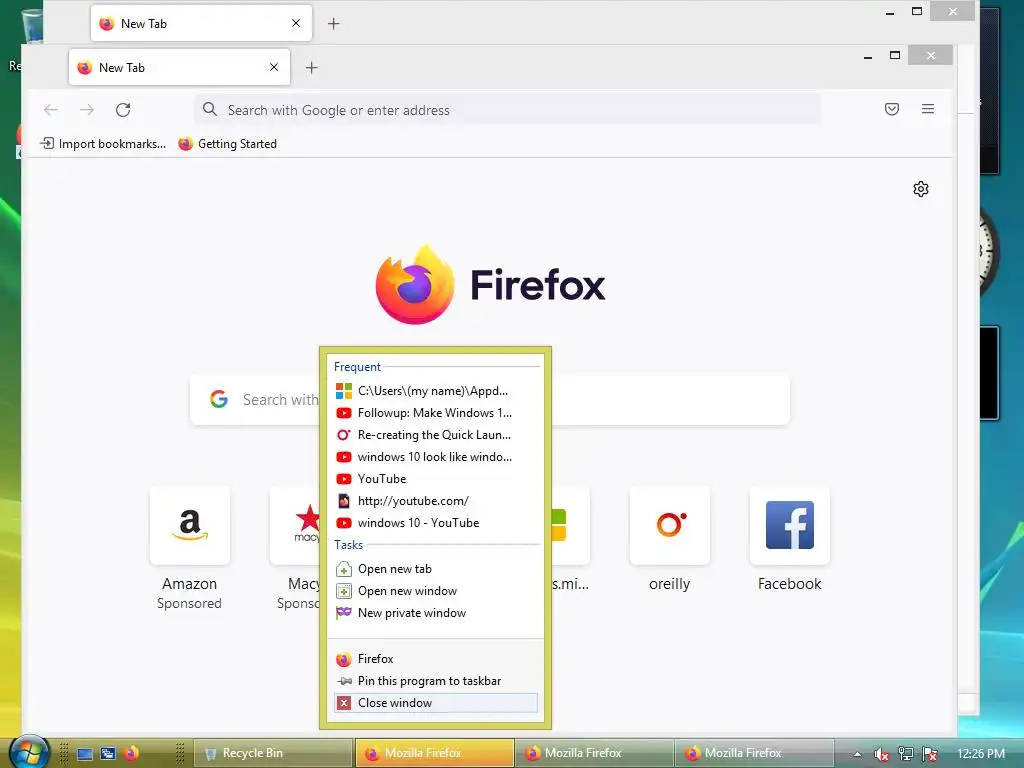
Task: Launch Firefox from the jump list
Action: pos(436,659)
